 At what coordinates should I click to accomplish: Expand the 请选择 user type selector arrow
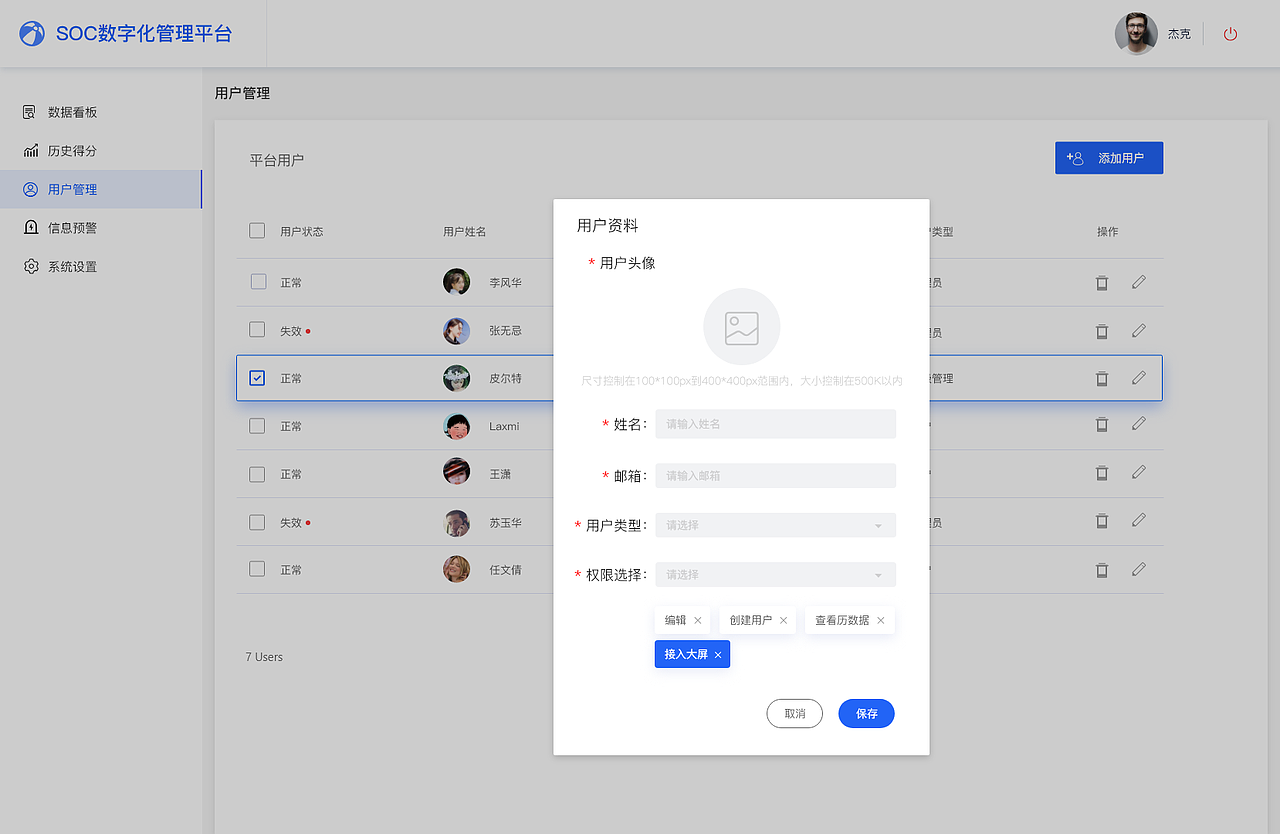pos(877,525)
